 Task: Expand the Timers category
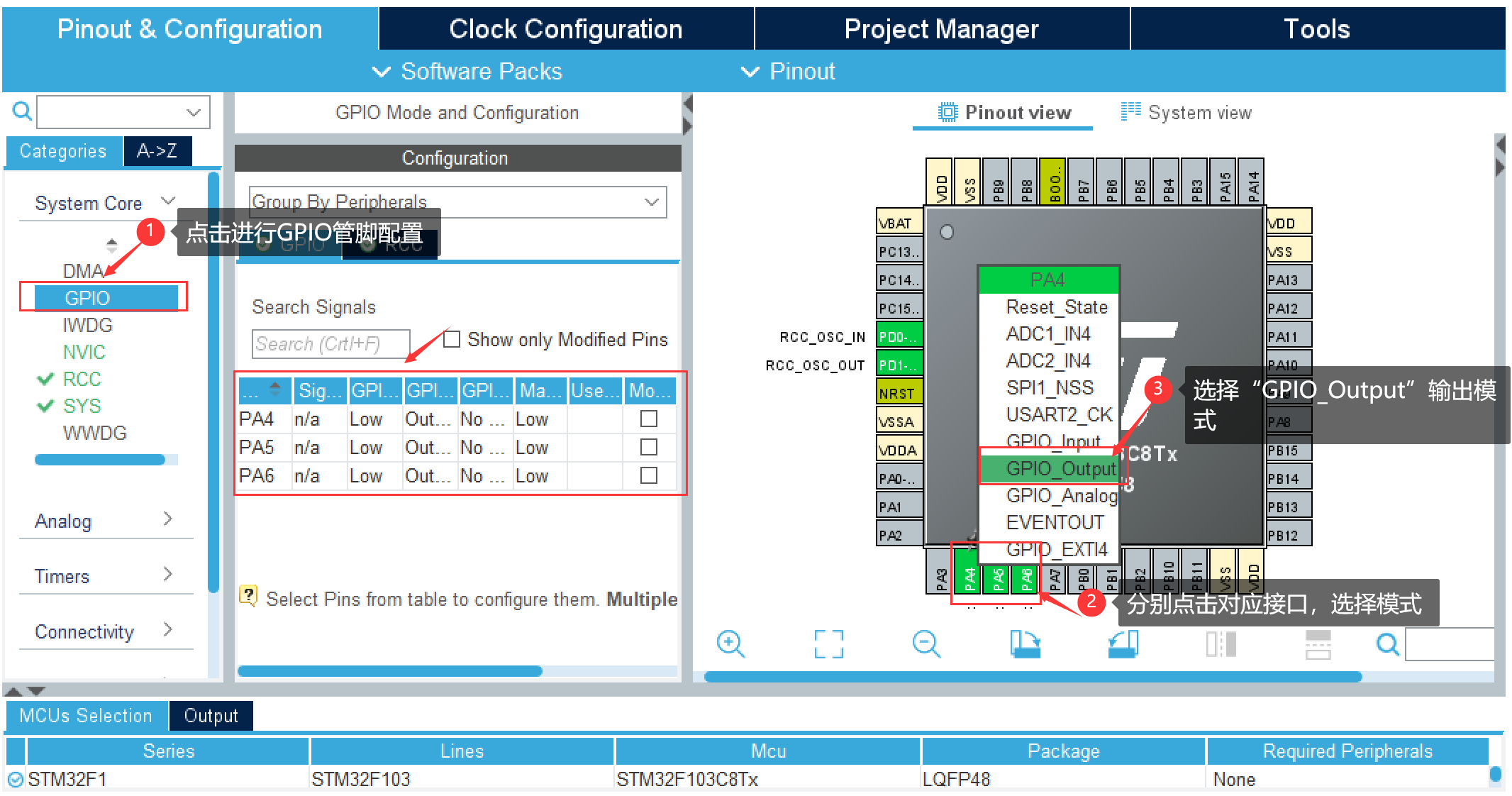(x=167, y=575)
